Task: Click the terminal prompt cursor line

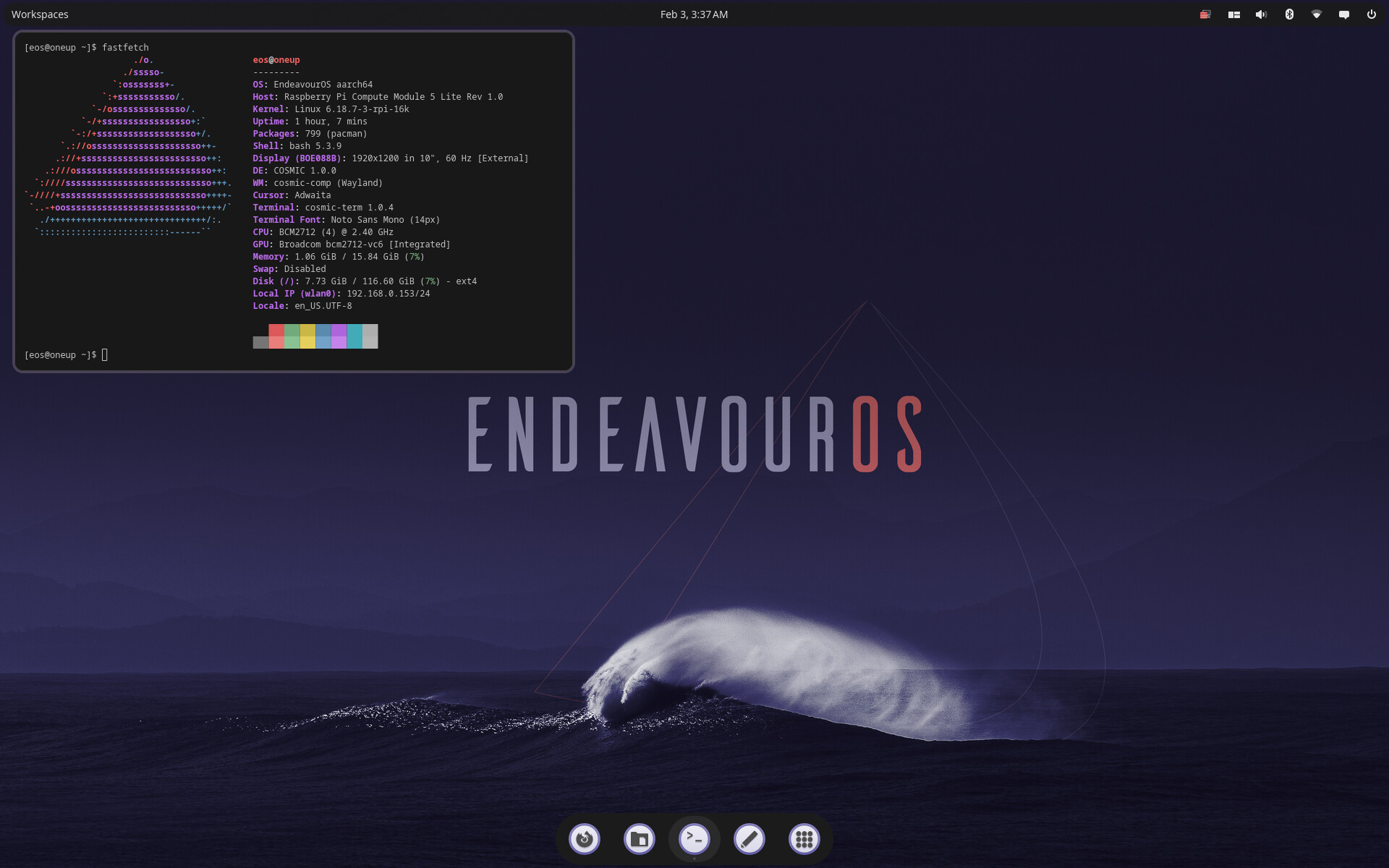Action: pos(104,354)
